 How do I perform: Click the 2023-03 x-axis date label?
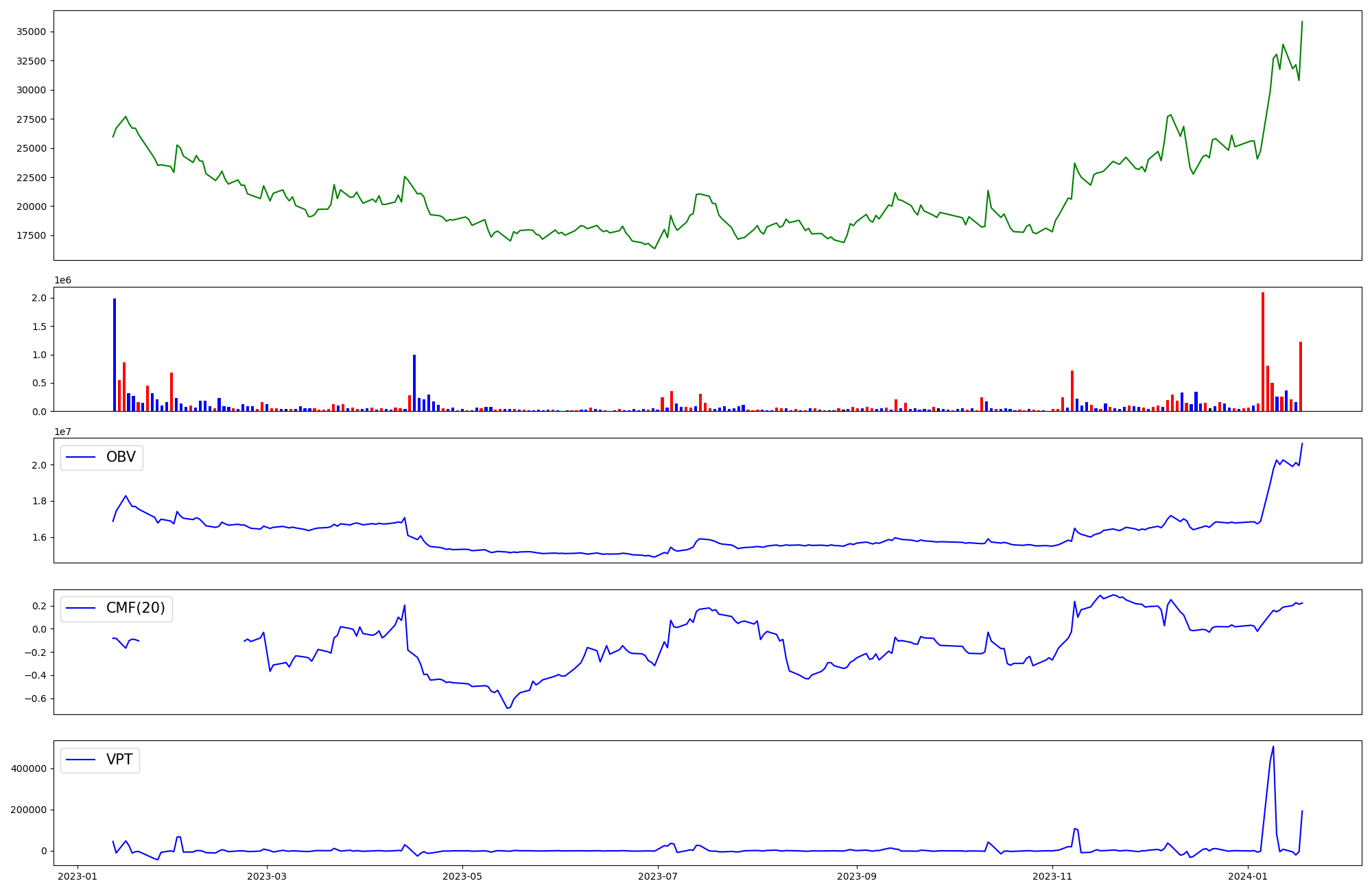[266, 876]
